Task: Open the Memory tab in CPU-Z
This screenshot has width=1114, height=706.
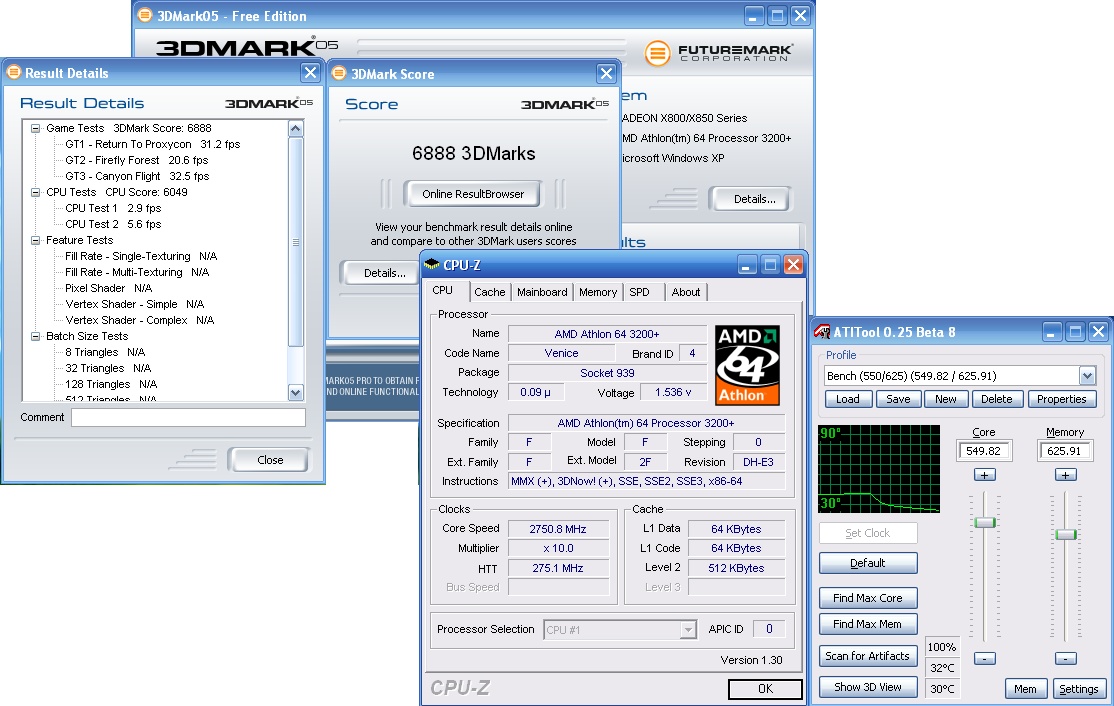Action: [x=597, y=292]
